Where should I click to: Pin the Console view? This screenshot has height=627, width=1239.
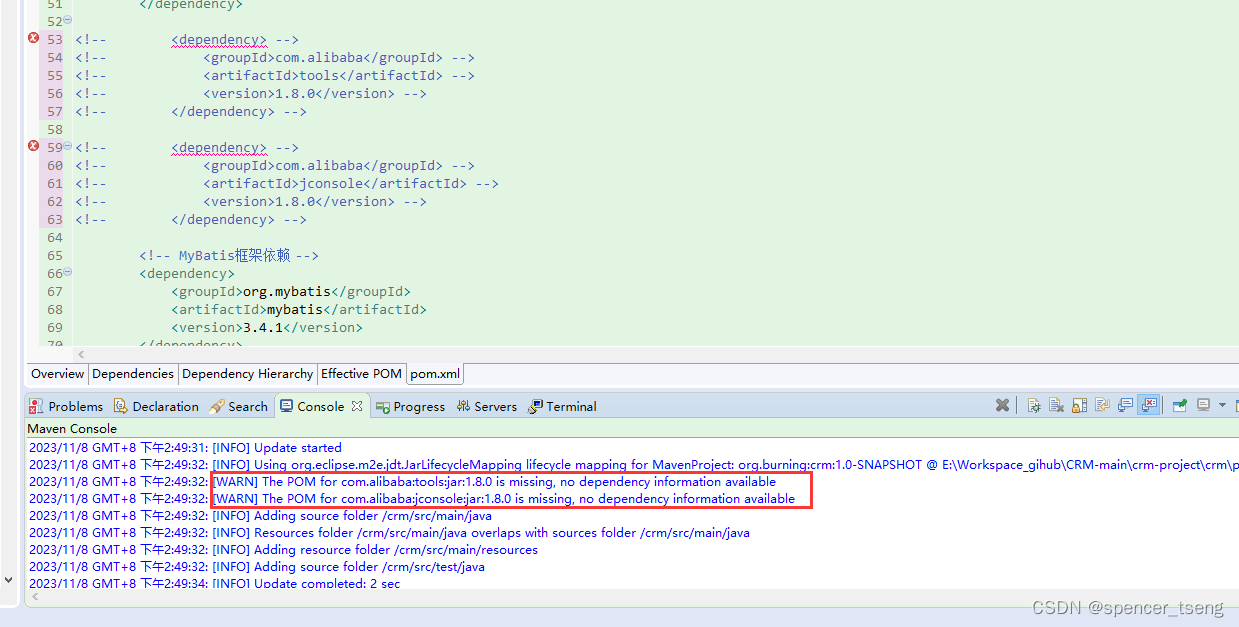click(1177, 405)
